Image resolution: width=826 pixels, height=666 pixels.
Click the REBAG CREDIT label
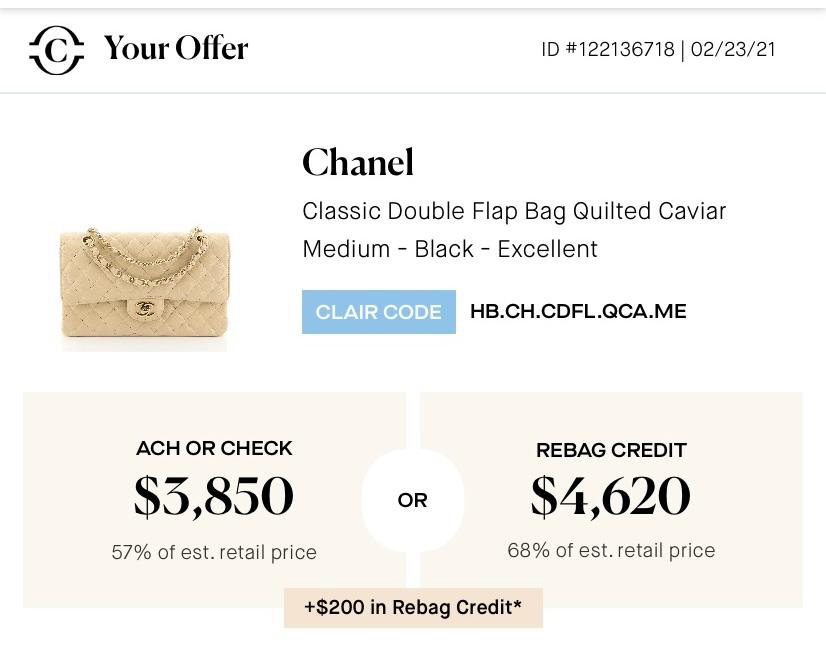(x=611, y=450)
